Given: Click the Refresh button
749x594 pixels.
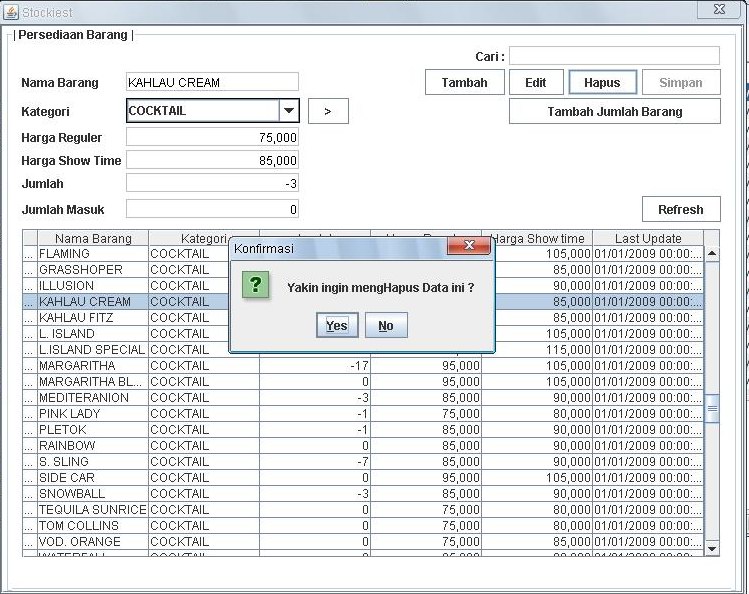Looking at the screenshot, I should coord(681,209).
